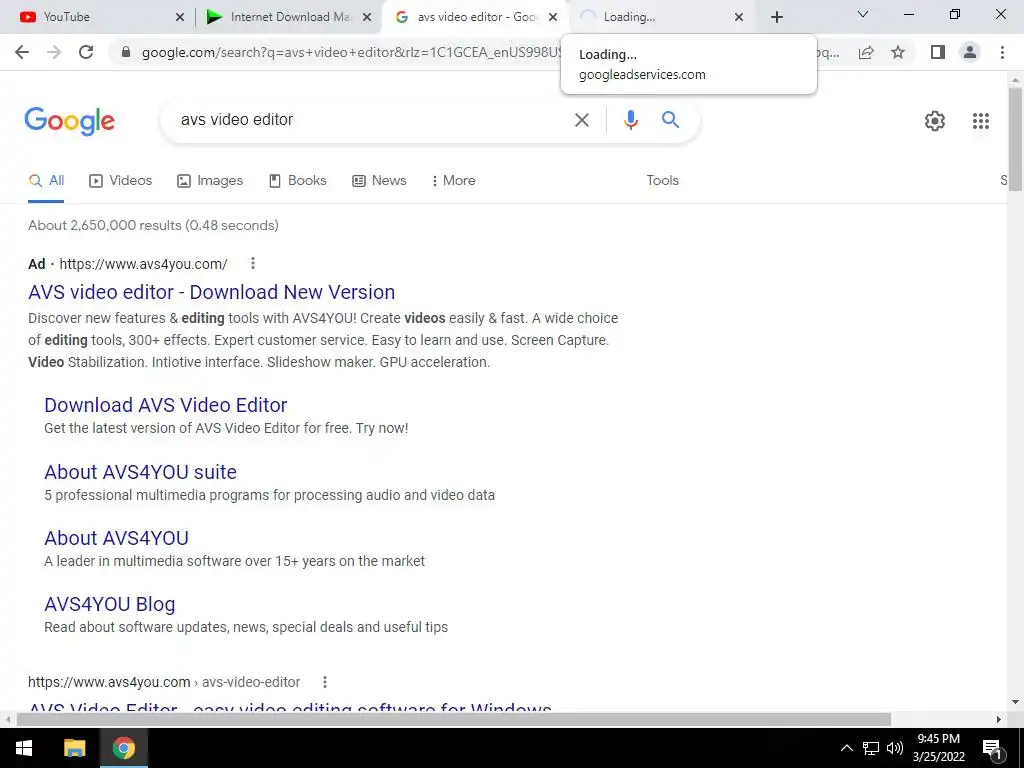1024x768 pixels.
Task: Click the lock icon in address bar
Action: coord(126,52)
